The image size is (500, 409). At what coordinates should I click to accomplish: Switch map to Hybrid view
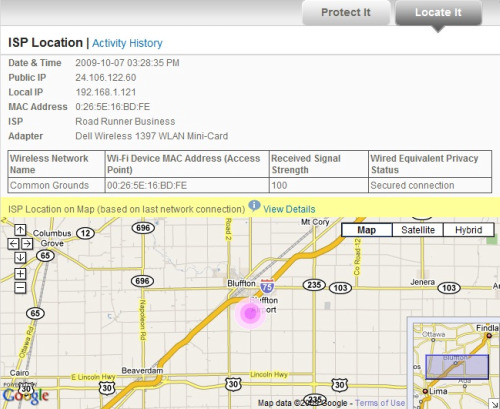pos(468,230)
